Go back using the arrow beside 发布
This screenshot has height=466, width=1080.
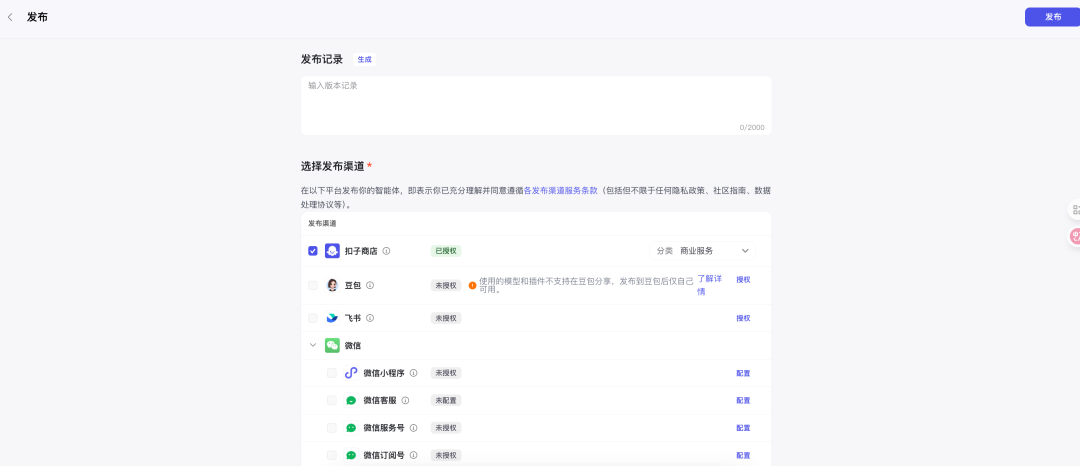point(10,17)
